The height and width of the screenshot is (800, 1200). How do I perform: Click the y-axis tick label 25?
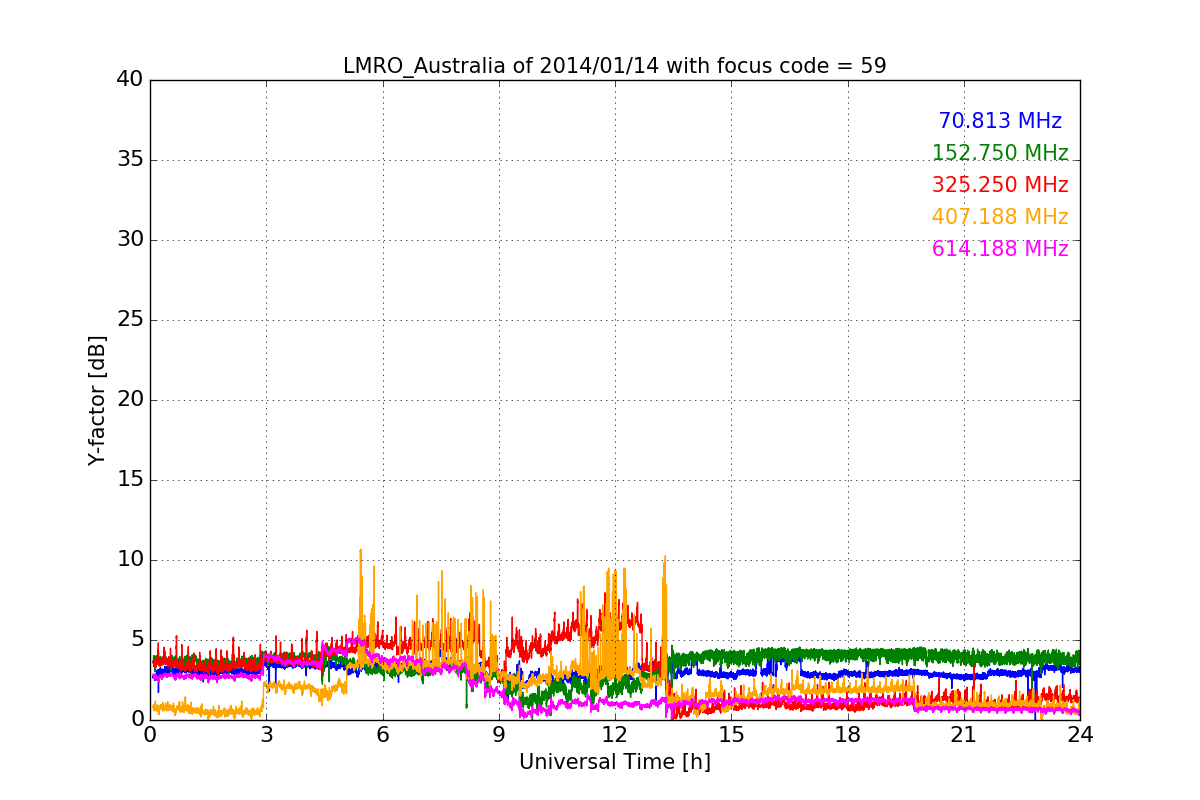tap(130, 320)
